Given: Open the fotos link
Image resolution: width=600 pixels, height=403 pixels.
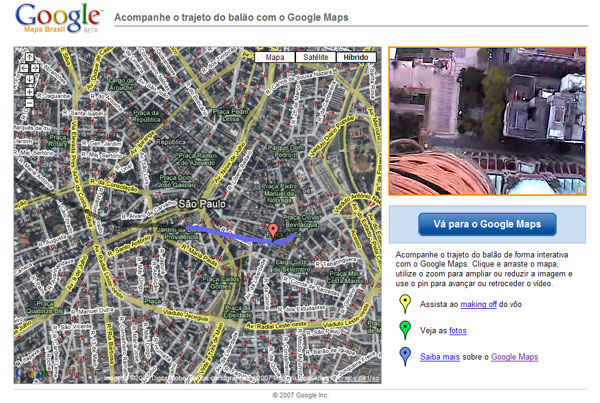Looking at the screenshot, I should pos(458,330).
